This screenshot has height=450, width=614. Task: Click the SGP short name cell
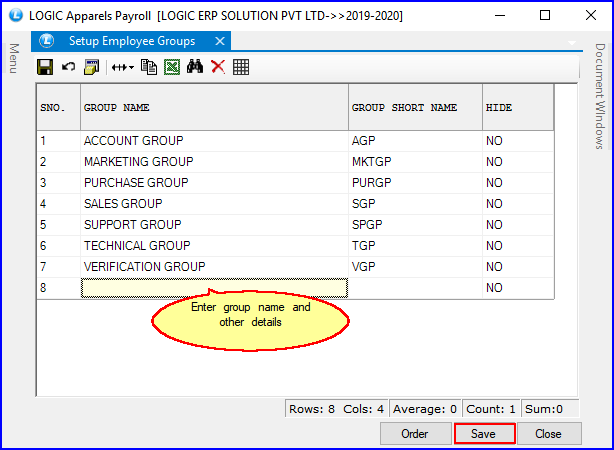coord(415,204)
